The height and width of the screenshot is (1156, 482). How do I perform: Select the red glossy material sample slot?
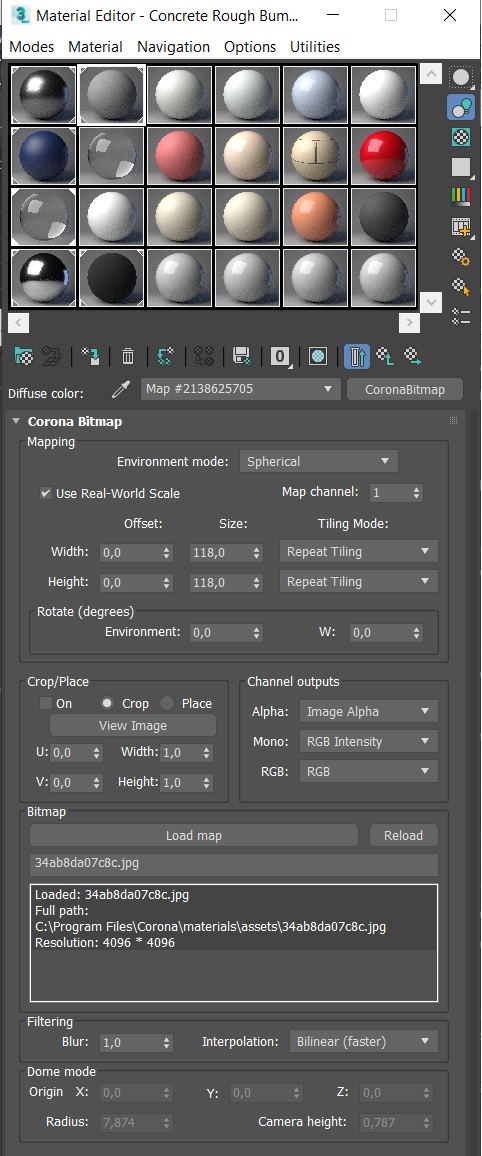click(383, 156)
